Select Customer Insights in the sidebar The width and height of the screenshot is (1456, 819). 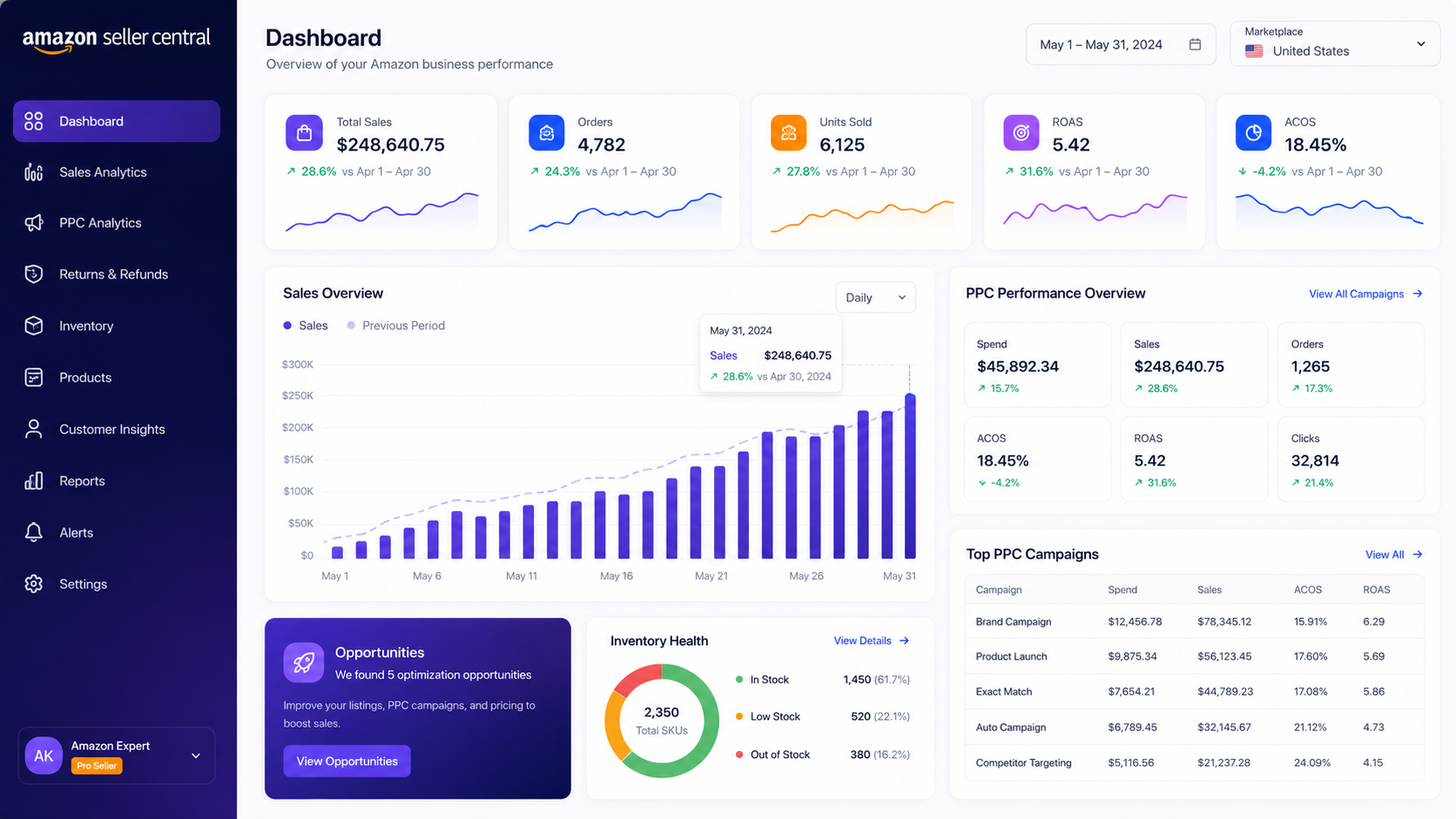(117, 429)
